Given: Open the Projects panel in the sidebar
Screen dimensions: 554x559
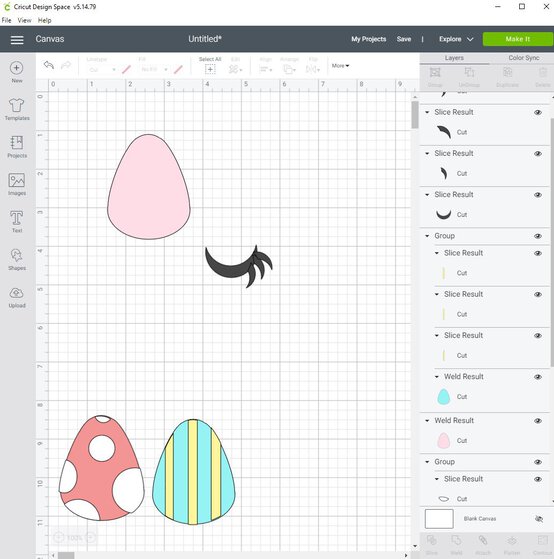Looking at the screenshot, I should click(17, 147).
